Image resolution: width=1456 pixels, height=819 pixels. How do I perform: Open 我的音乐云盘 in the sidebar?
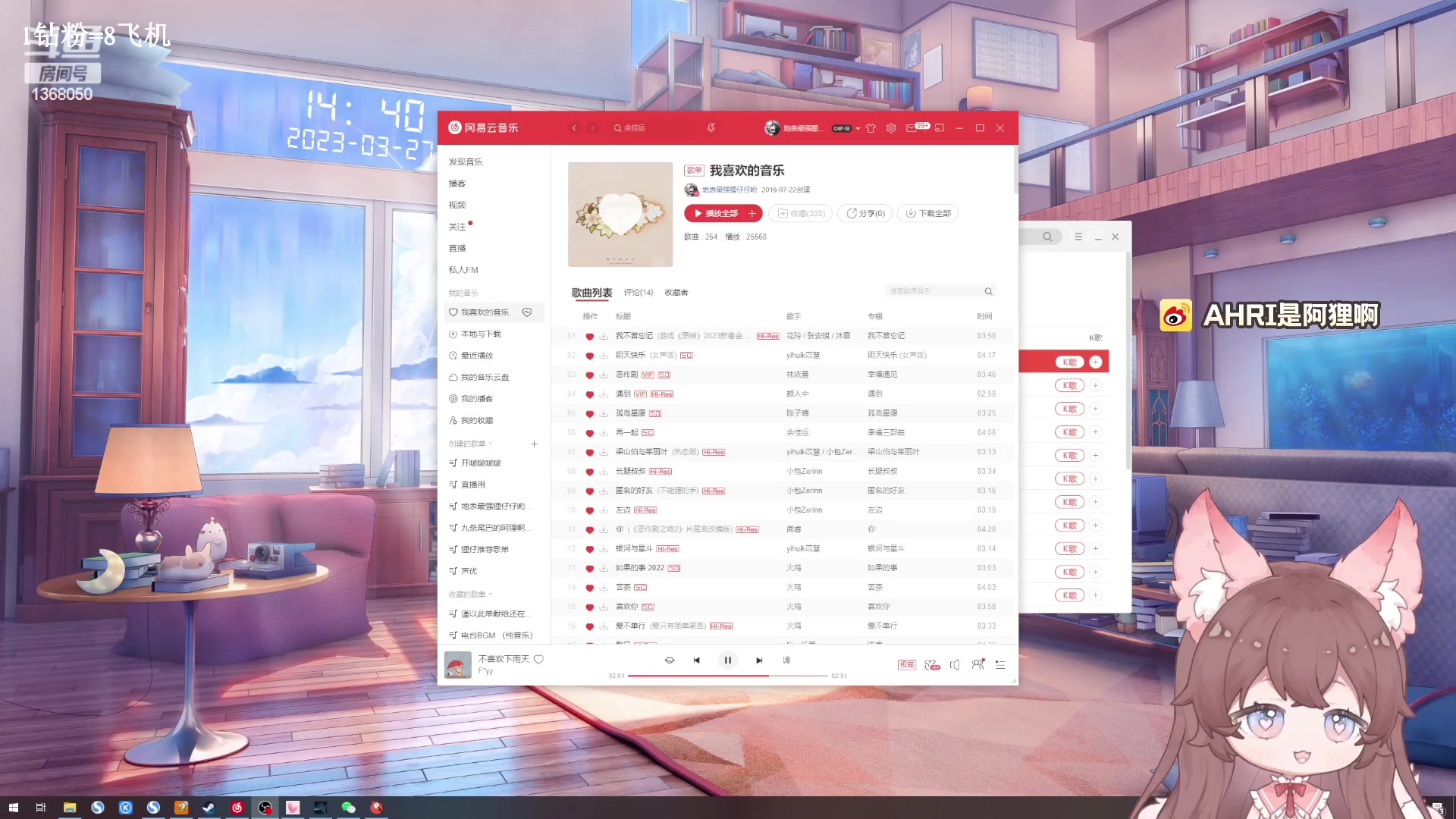coord(485,377)
